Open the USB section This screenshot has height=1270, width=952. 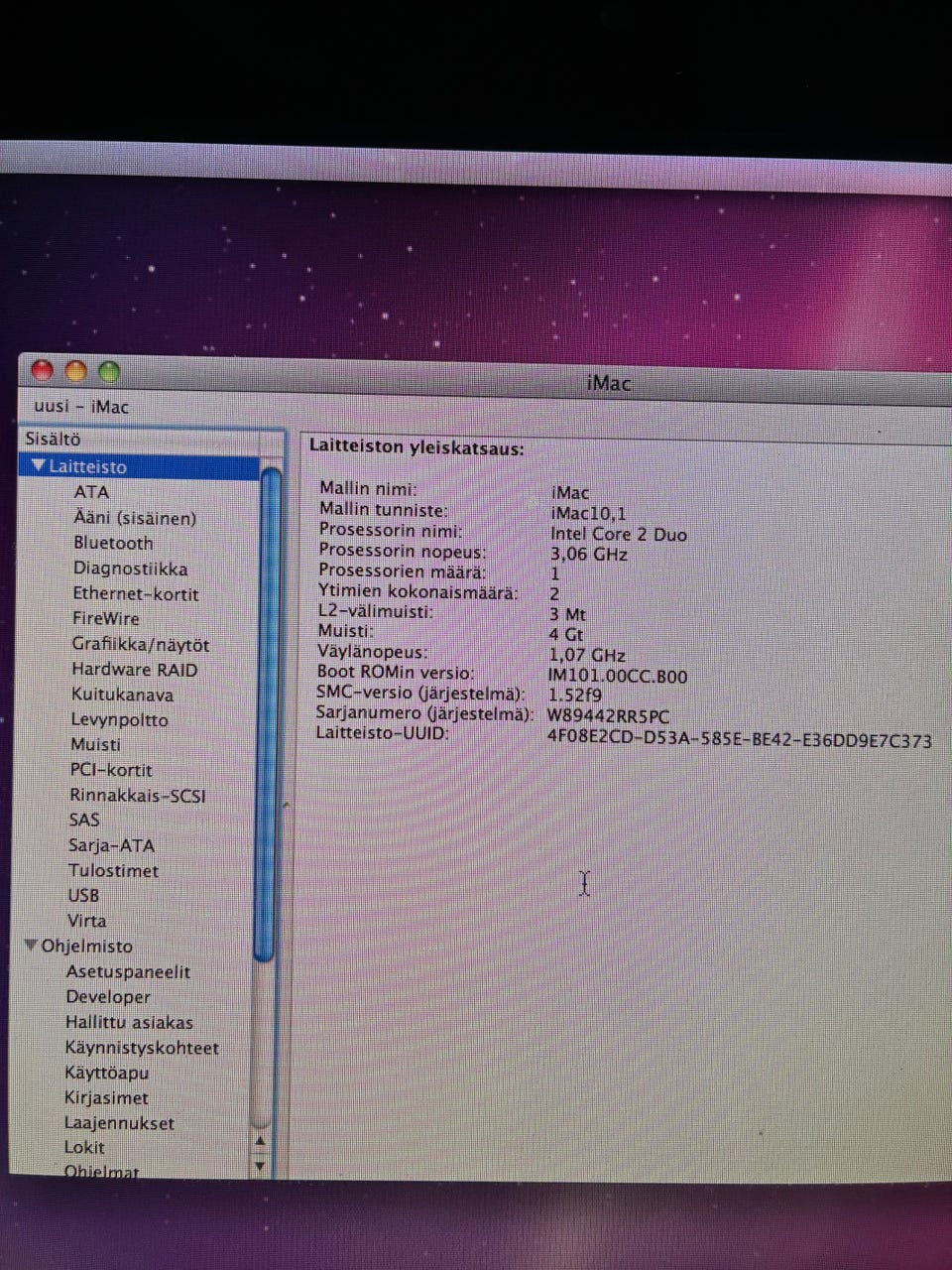(83, 895)
